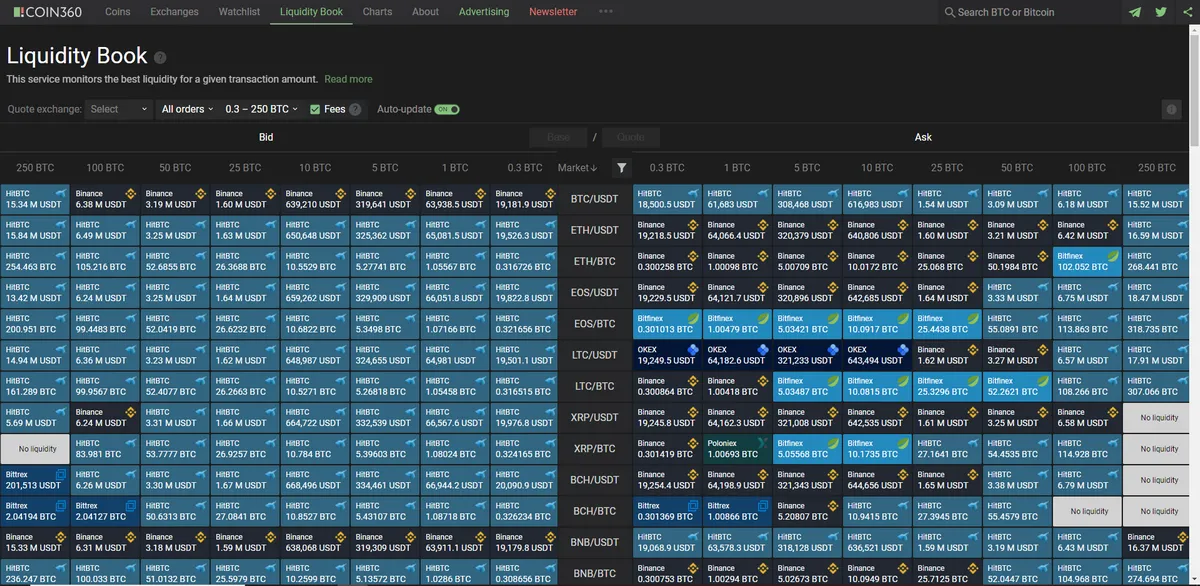The height and width of the screenshot is (586, 1200).
Task: Click Bitfinex leaf icon on 102.052 BTC cell
Action: [1112, 256]
